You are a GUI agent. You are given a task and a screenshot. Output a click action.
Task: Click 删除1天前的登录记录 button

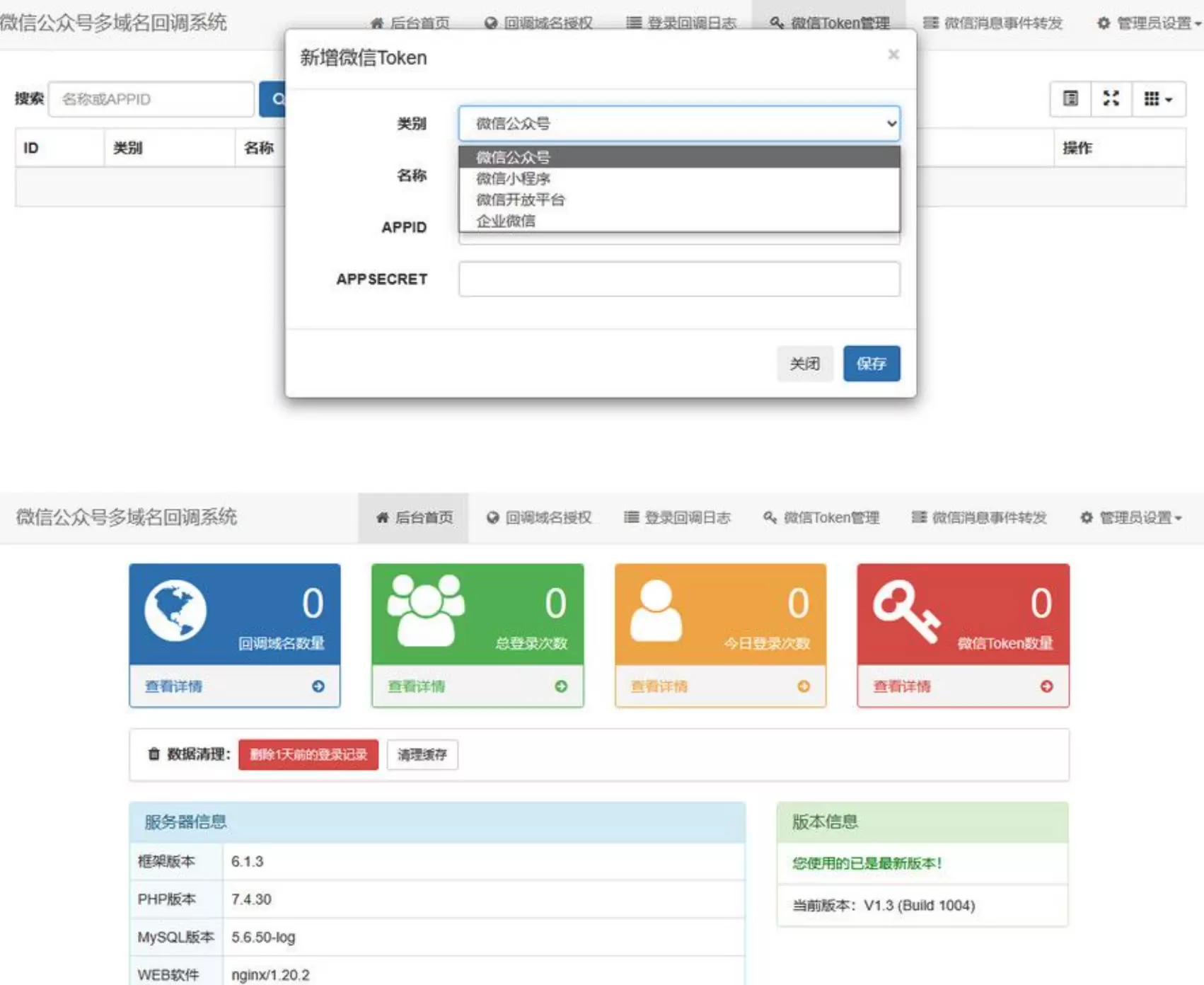tap(308, 754)
